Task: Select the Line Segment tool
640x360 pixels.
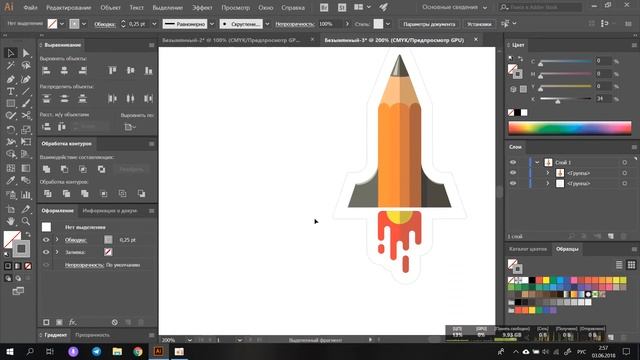Action: point(26,91)
